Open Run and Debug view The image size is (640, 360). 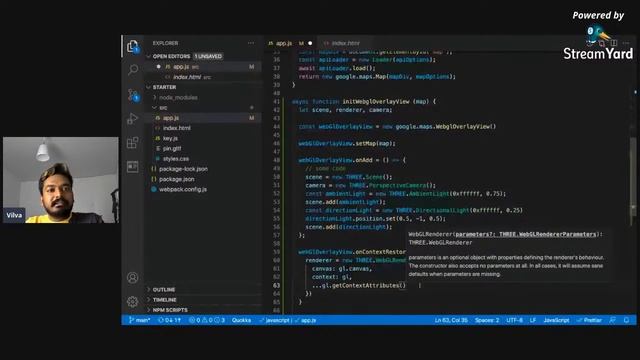click(133, 119)
